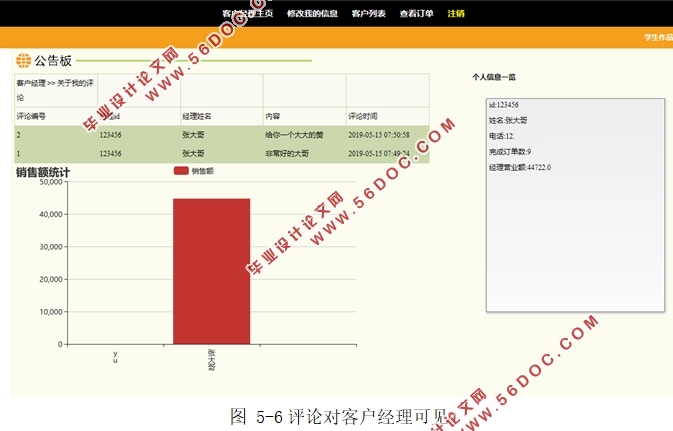Click the 张大哥 x-axis label under the bar

212,360
